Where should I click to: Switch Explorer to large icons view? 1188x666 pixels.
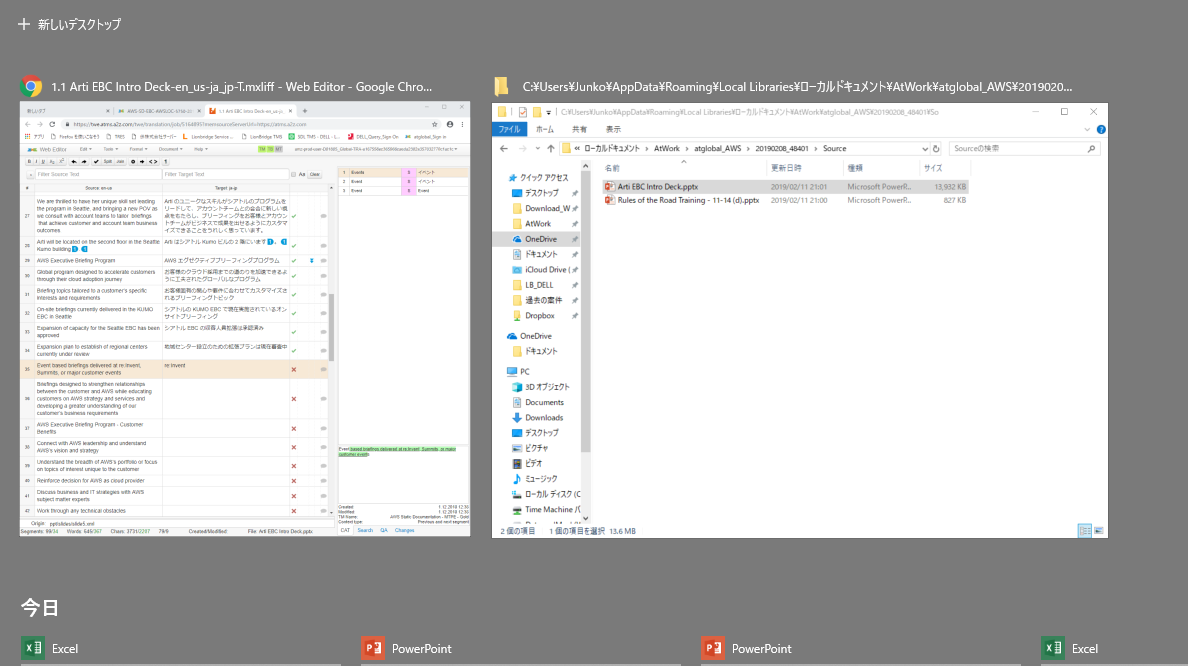coord(1098,530)
